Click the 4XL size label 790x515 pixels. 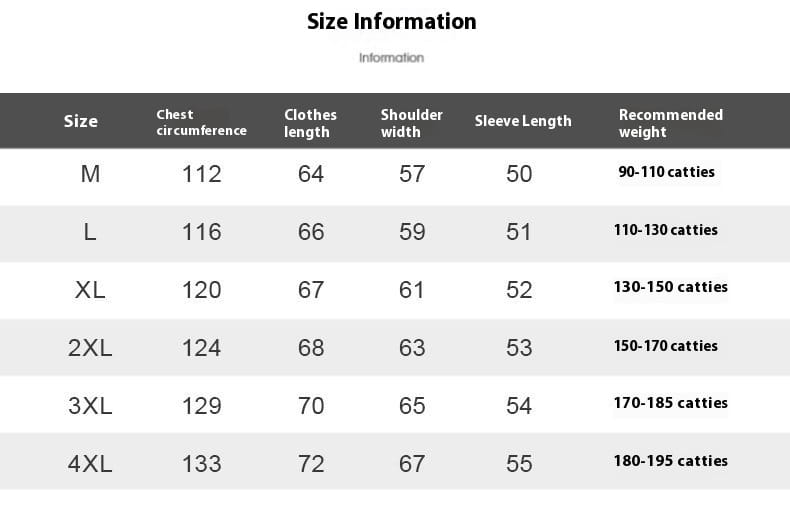(x=90, y=464)
